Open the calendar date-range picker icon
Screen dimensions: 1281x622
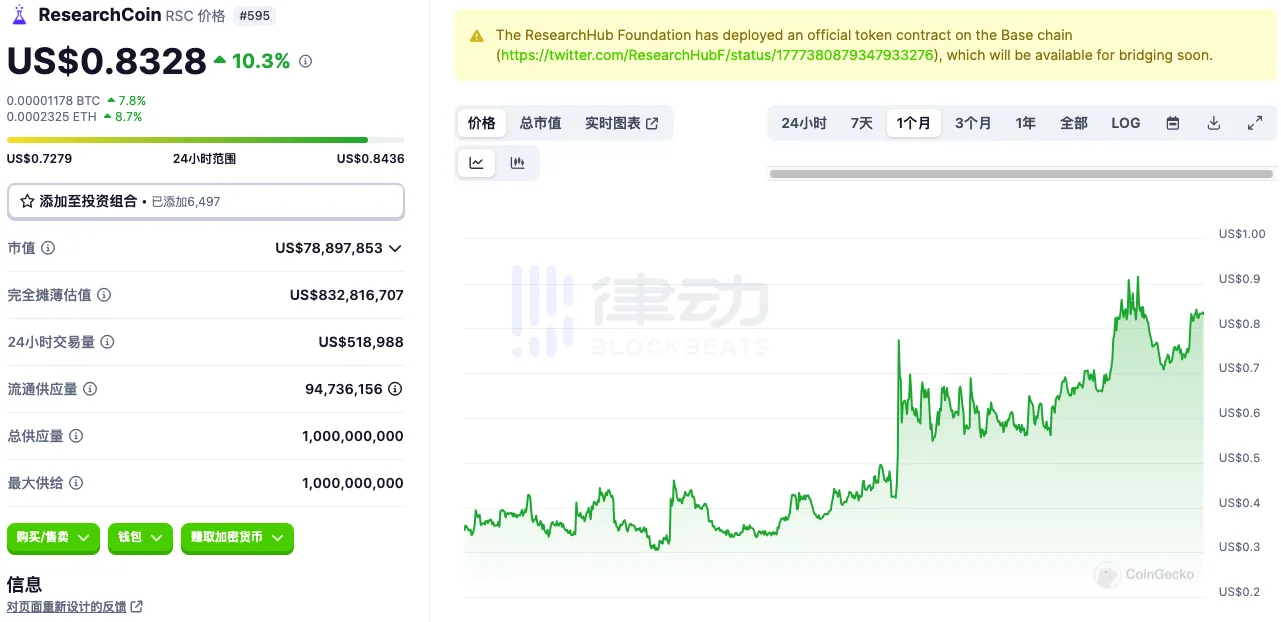[x=1172, y=122]
